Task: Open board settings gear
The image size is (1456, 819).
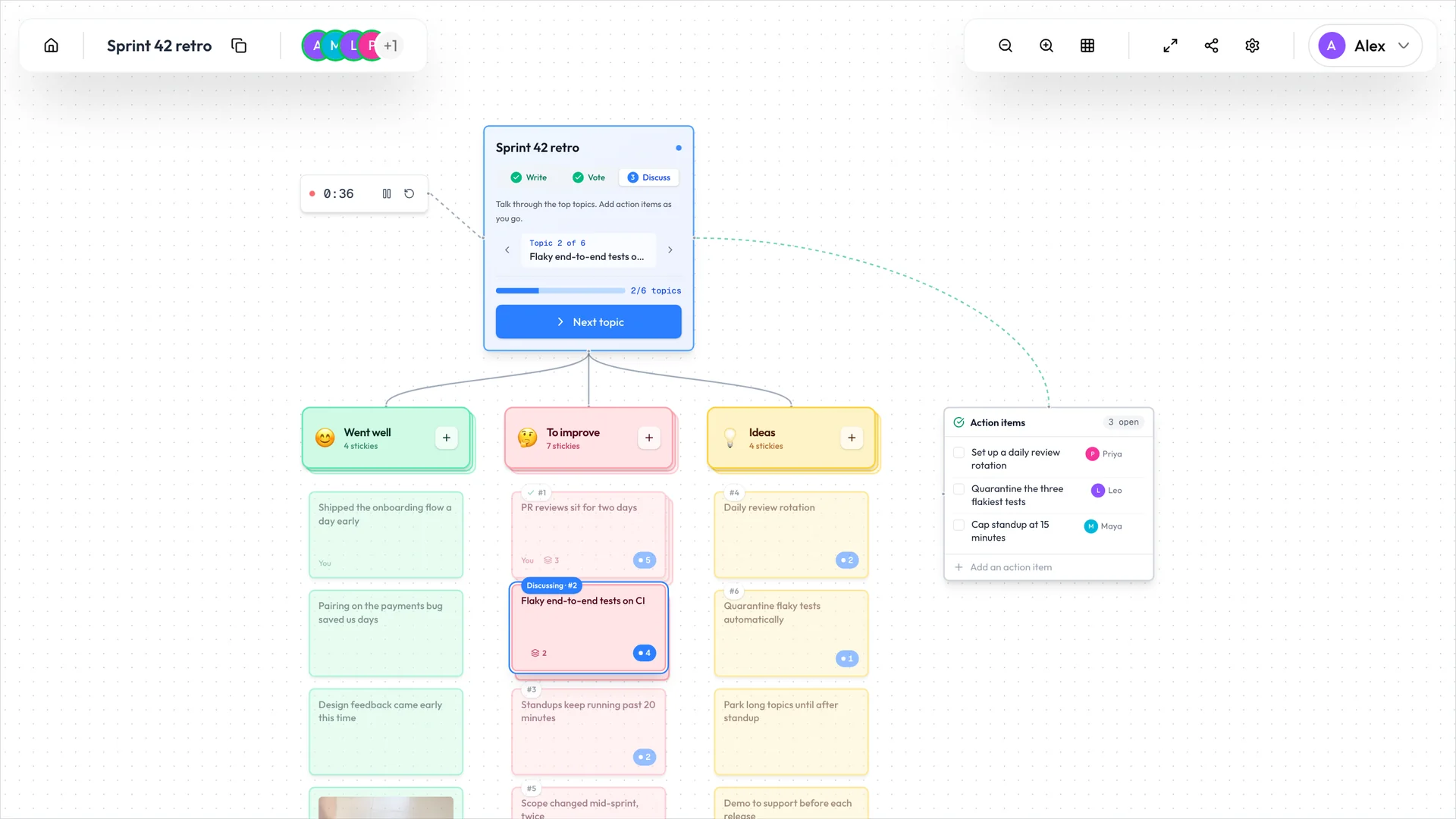Action: [x=1252, y=45]
